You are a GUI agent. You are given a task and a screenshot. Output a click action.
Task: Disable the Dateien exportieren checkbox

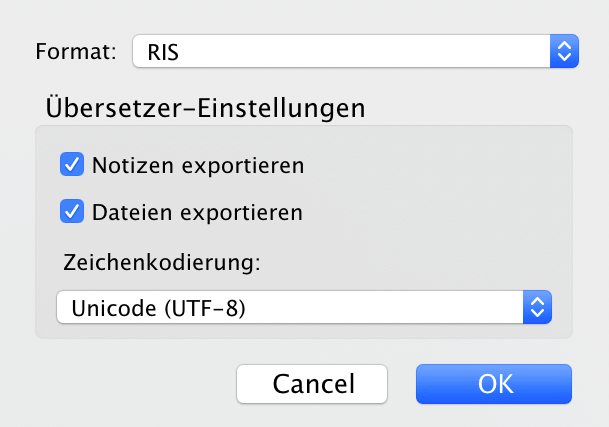click(72, 212)
